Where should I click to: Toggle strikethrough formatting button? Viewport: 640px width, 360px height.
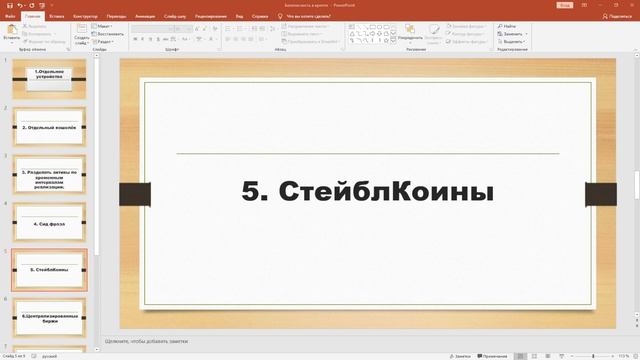coord(166,39)
